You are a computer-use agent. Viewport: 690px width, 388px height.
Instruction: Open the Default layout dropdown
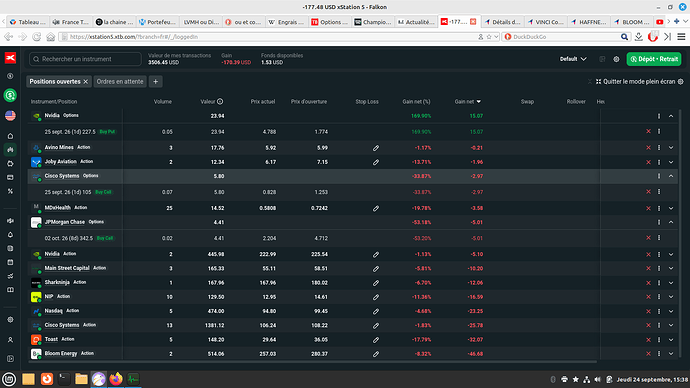coord(573,59)
